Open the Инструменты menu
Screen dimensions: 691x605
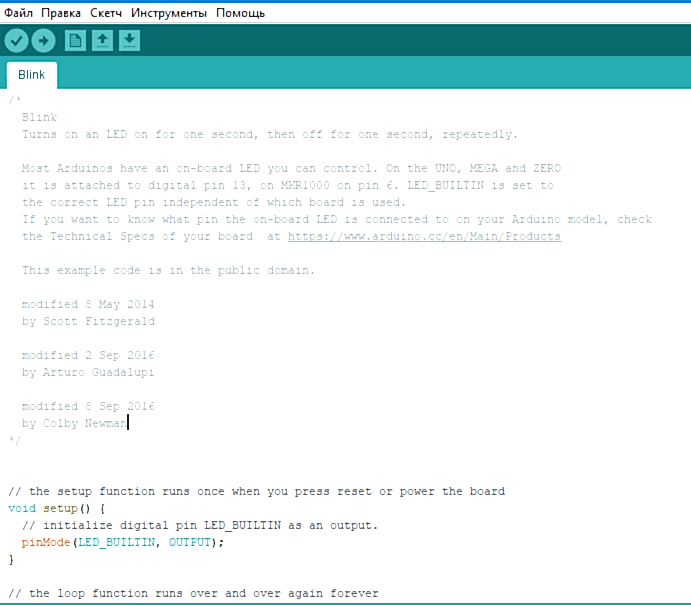click(169, 13)
